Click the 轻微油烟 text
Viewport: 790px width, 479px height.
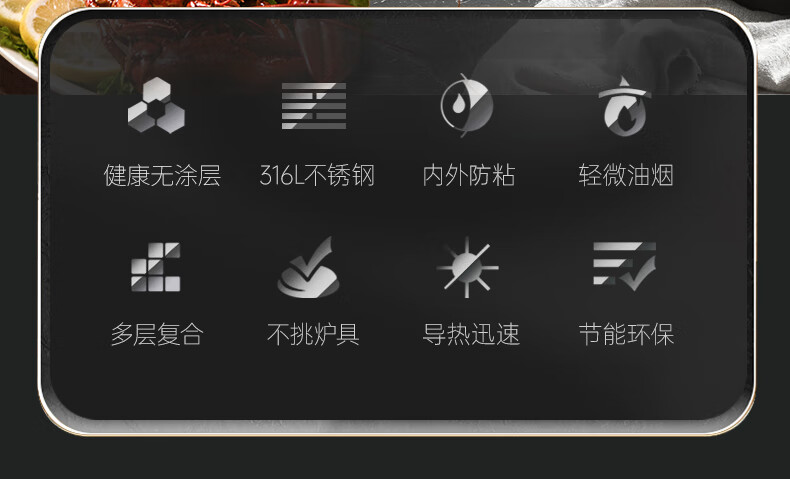(x=626, y=175)
